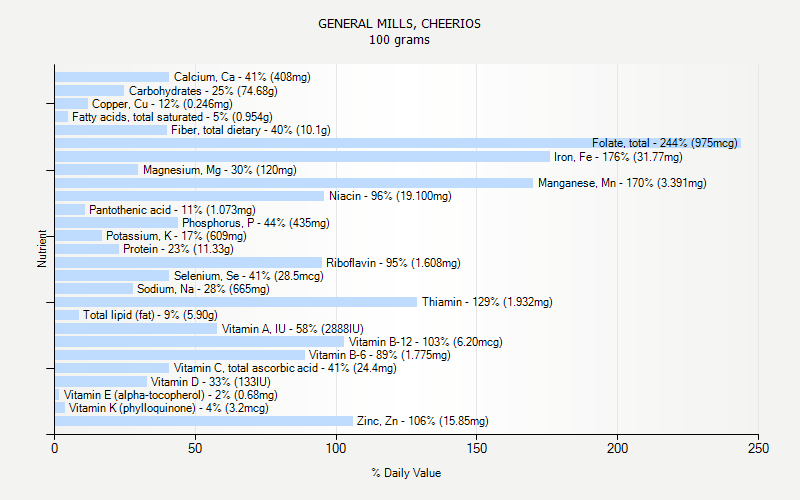Select the Fiber, total dietary - 40% label
800x500 pixels.
tap(251, 130)
